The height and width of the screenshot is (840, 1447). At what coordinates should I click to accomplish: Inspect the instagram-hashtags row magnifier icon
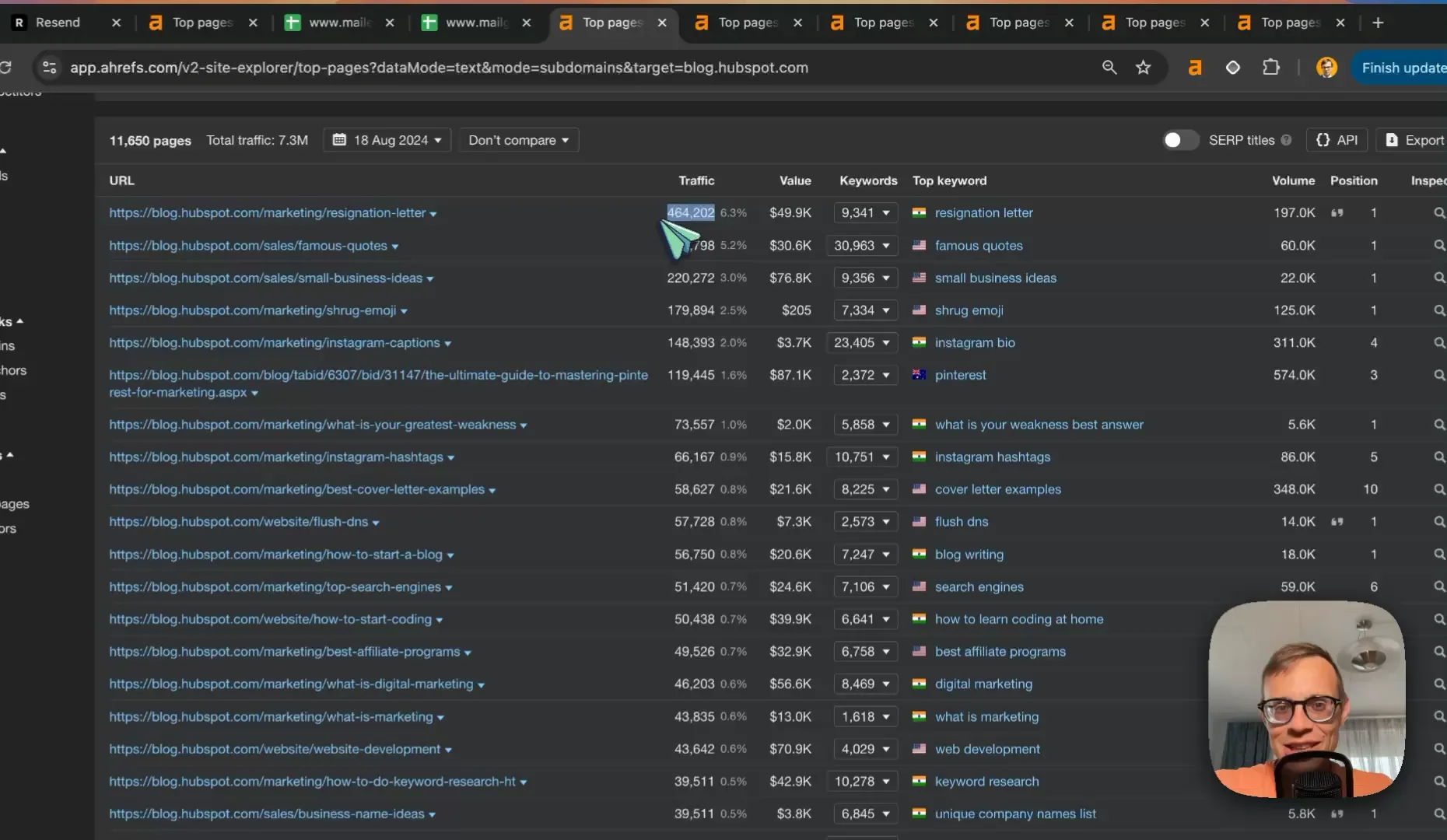1439,457
